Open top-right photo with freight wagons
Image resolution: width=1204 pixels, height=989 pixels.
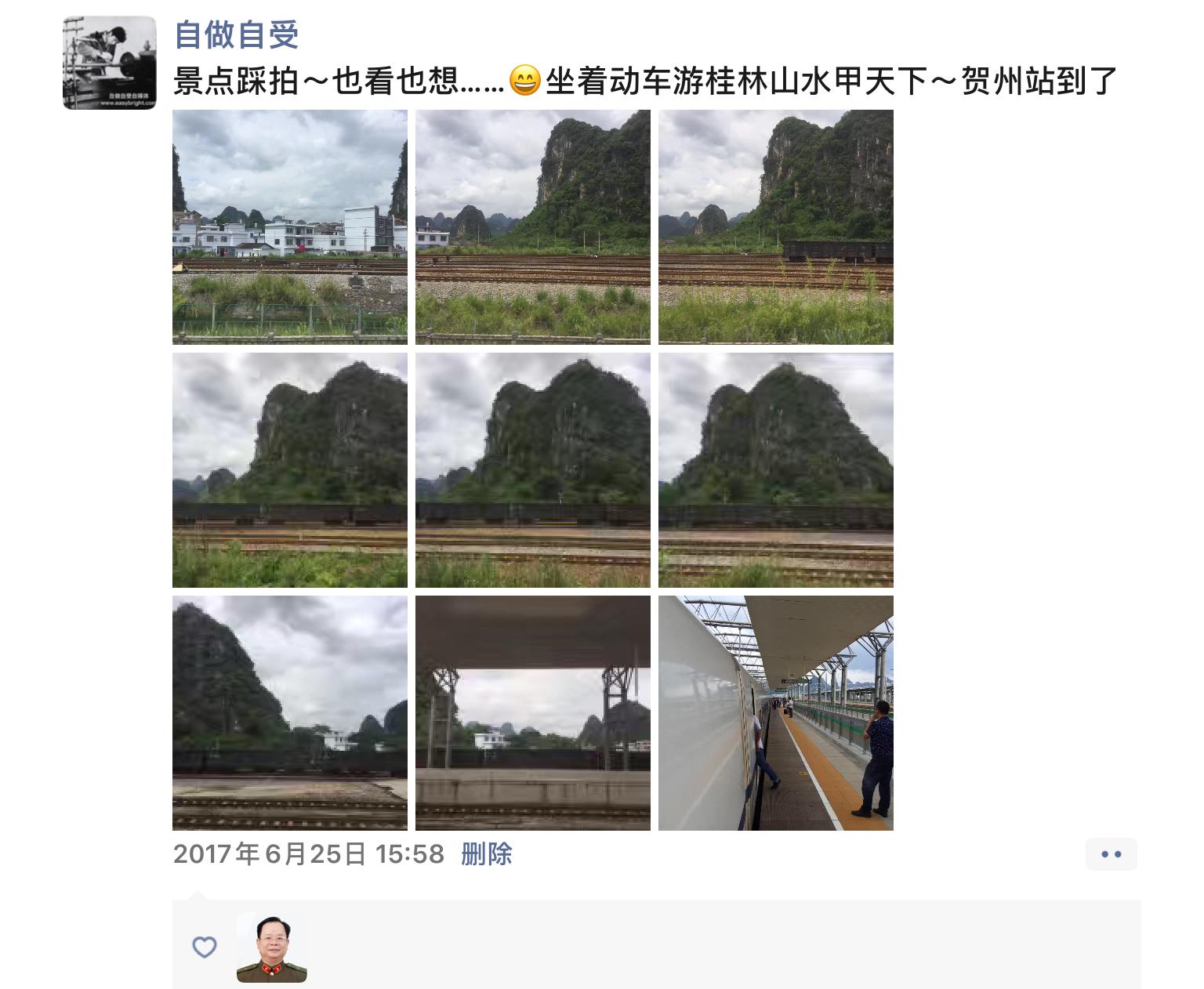[776, 227]
